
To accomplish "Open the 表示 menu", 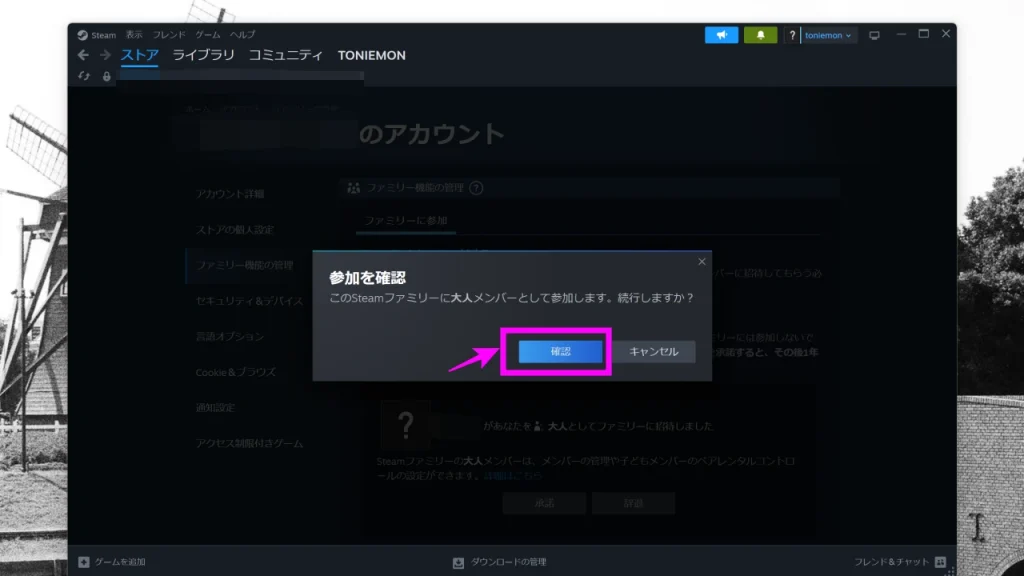I will pyautogui.click(x=134, y=35).
